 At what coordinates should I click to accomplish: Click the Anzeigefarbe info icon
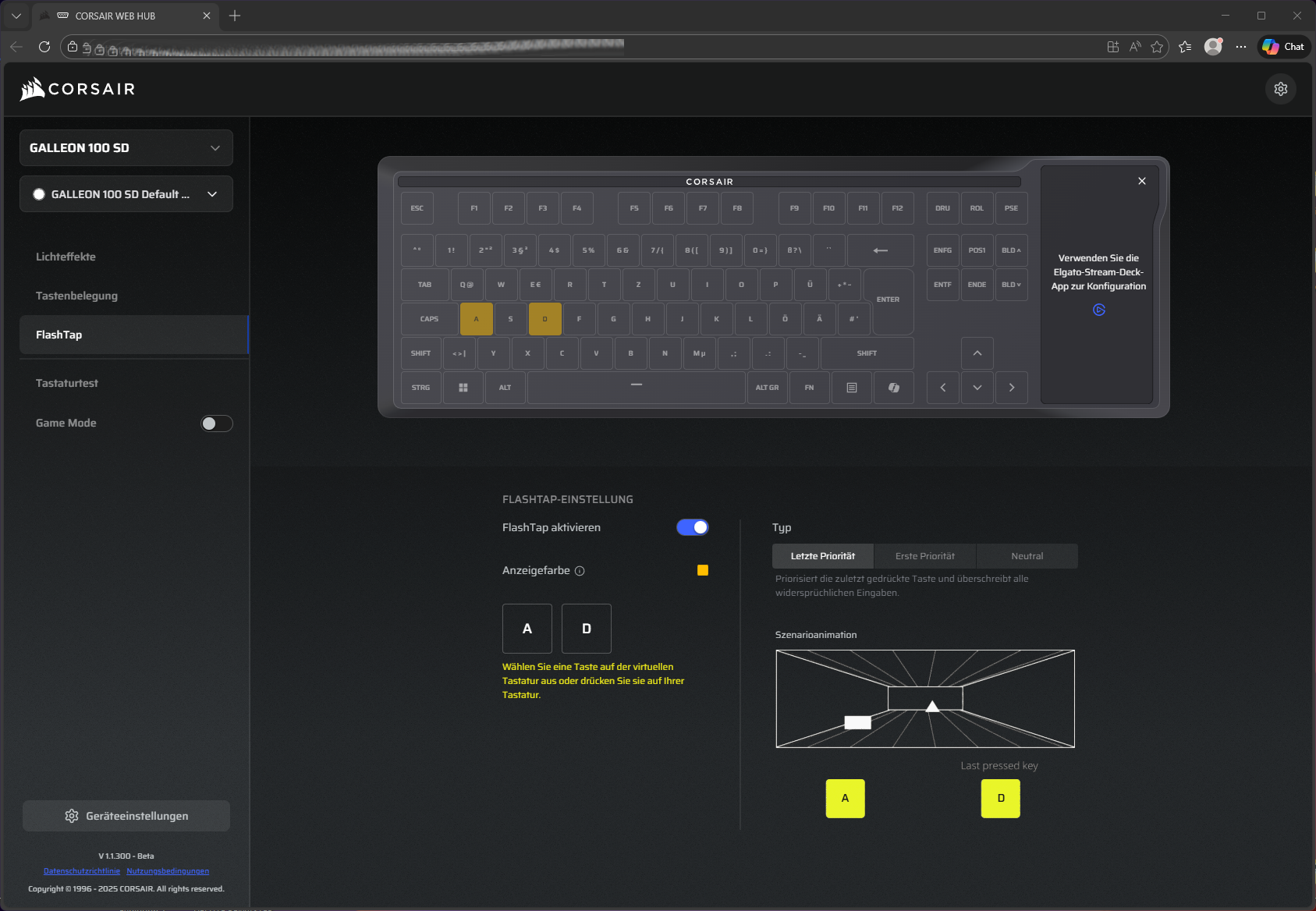[580, 571]
